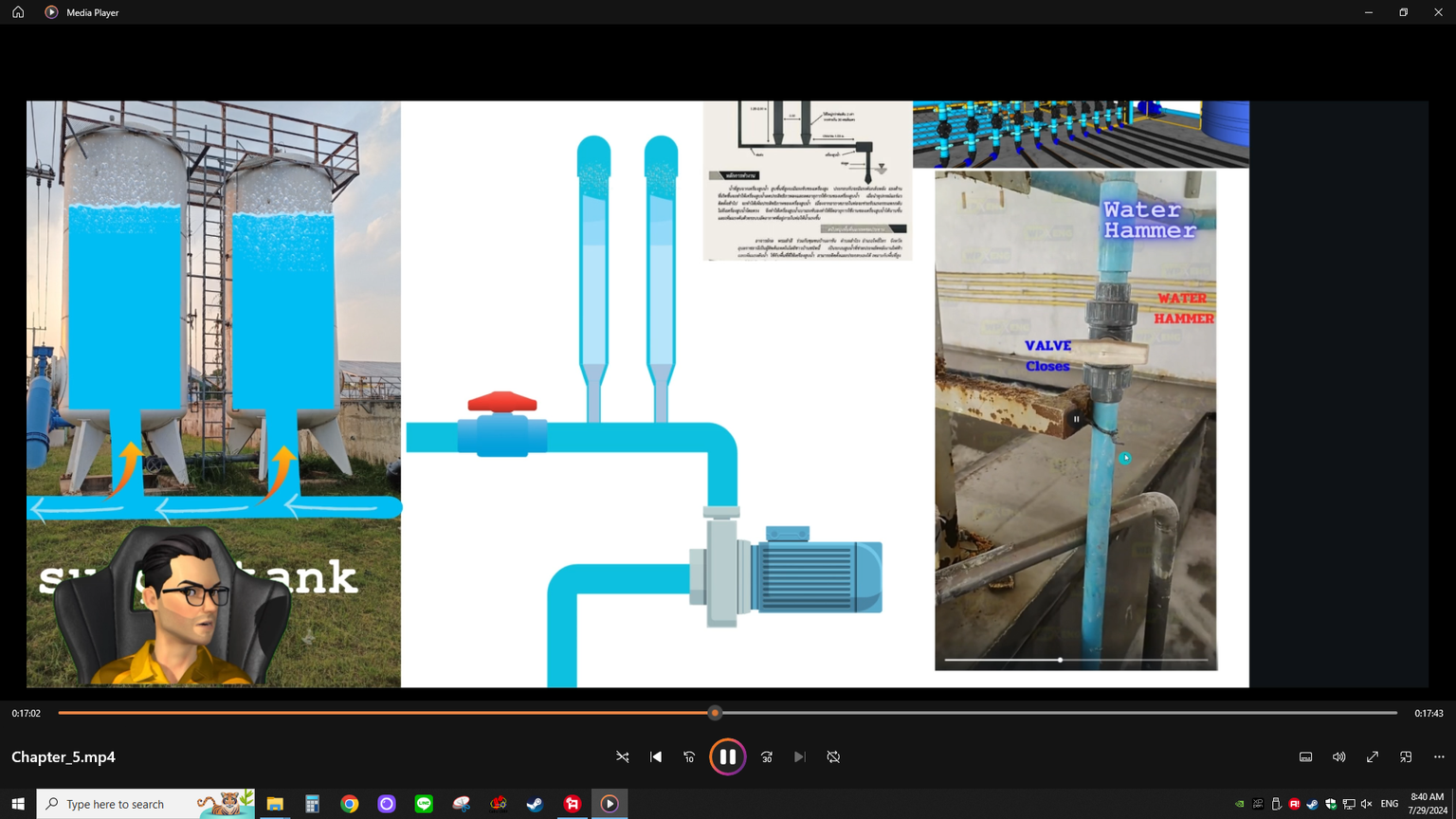The width and height of the screenshot is (1456, 819).
Task: Toggle shuffle mode
Action: click(623, 756)
